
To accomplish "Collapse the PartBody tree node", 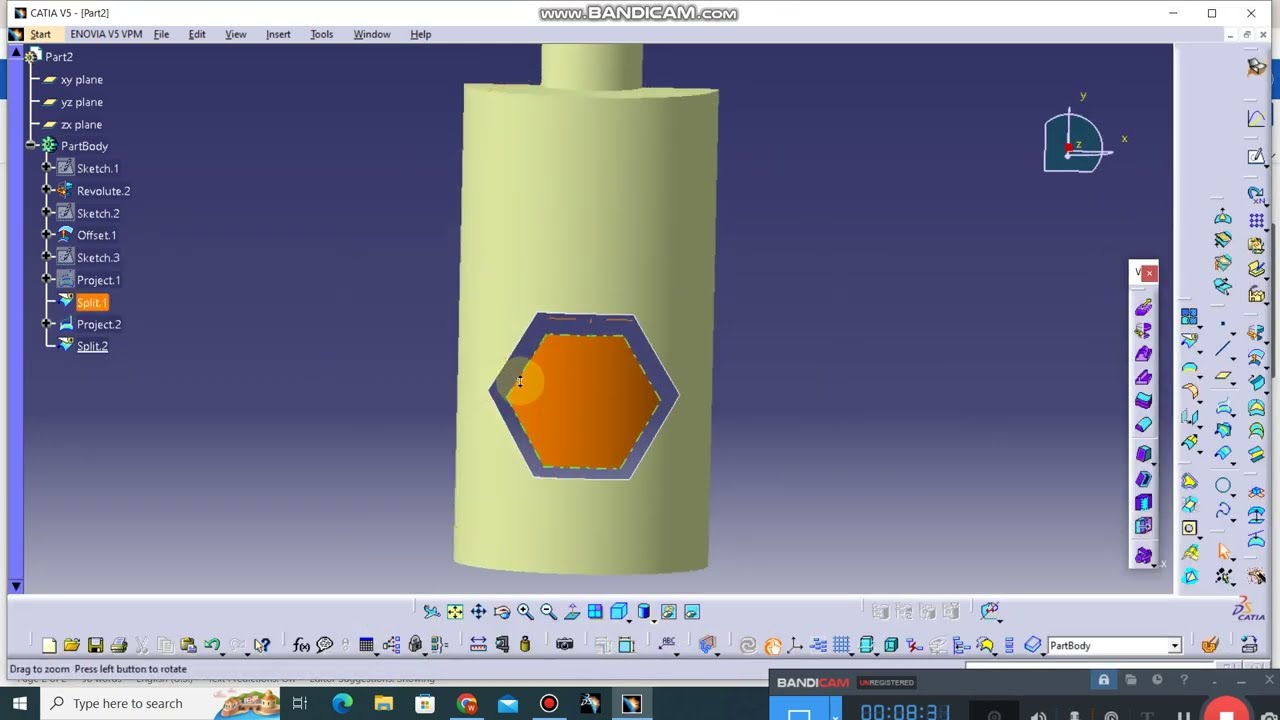I will point(31,146).
